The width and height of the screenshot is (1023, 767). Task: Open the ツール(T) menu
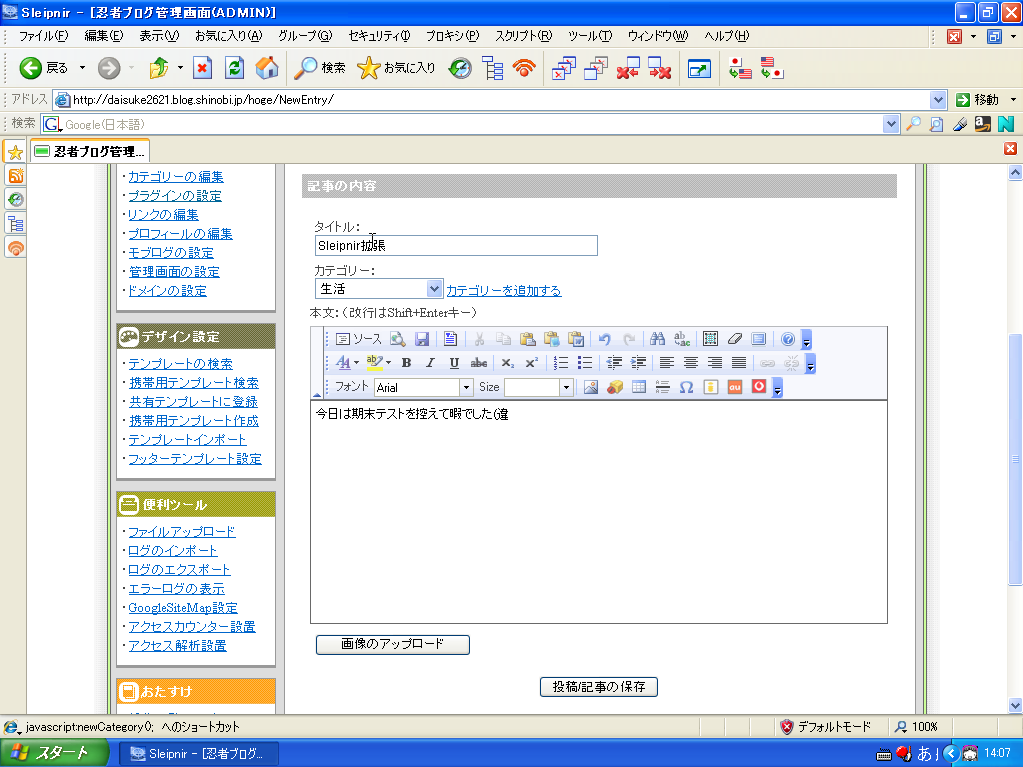pos(590,36)
